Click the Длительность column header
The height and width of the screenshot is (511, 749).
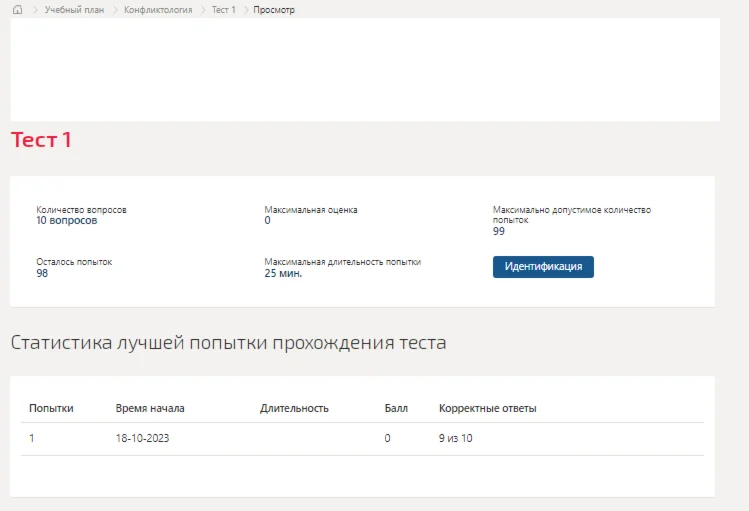294,408
